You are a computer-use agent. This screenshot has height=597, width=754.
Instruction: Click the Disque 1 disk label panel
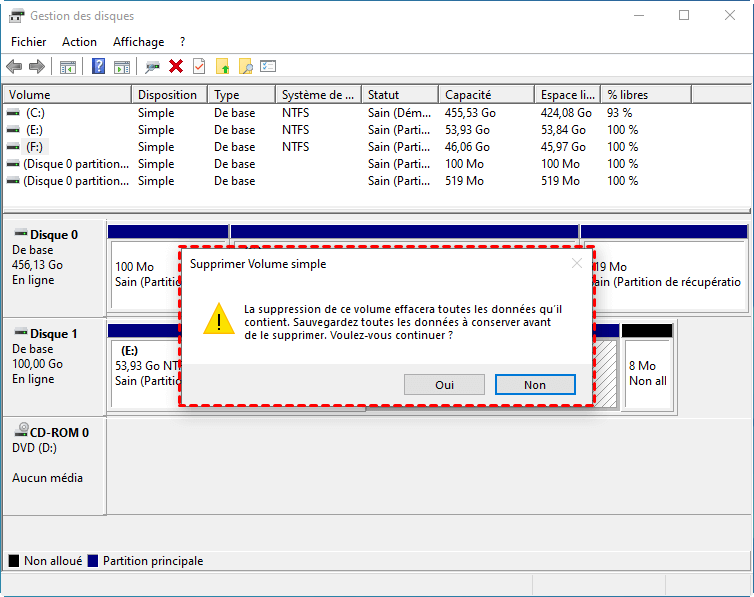[x=54, y=367]
